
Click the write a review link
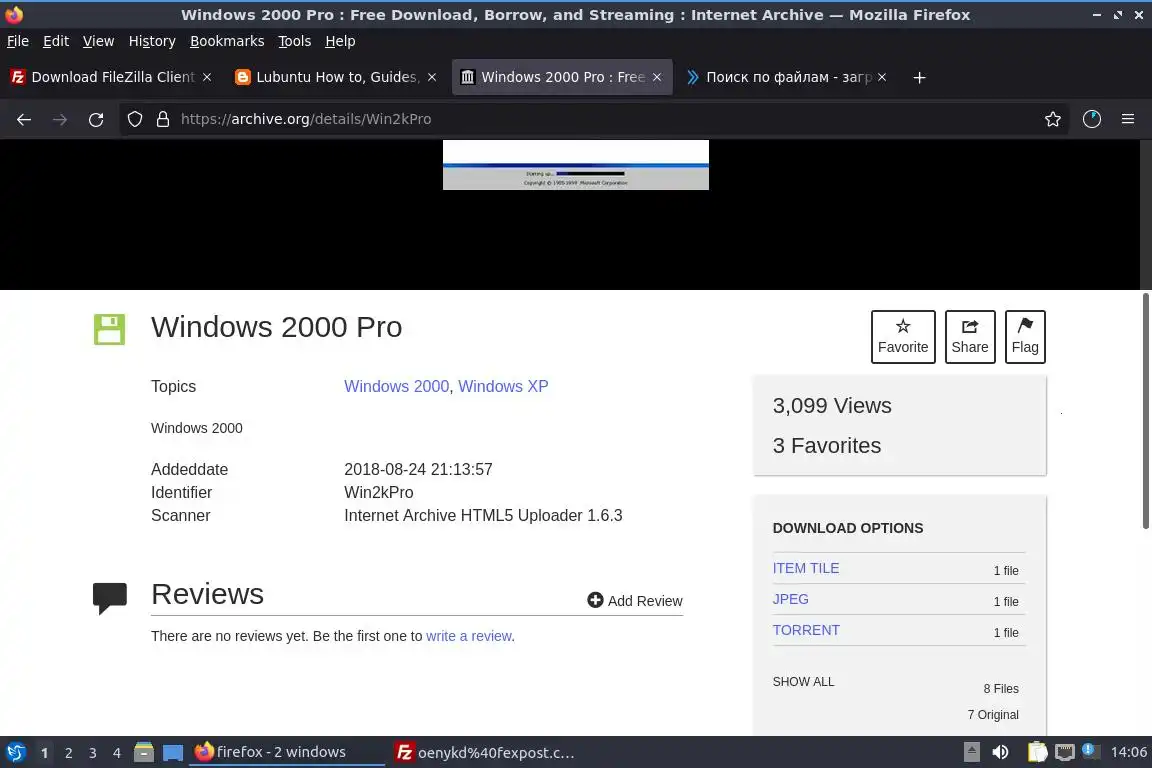[469, 636]
